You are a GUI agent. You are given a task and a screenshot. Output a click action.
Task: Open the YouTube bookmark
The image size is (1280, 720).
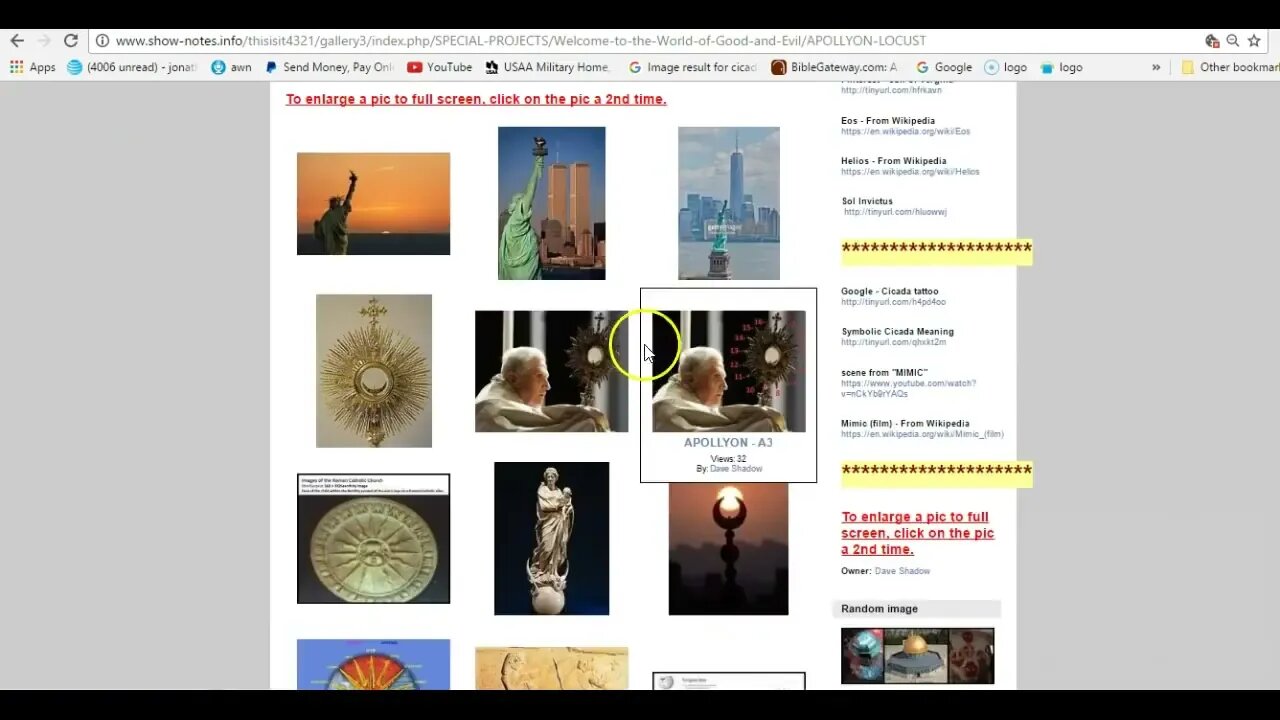[x=439, y=67]
